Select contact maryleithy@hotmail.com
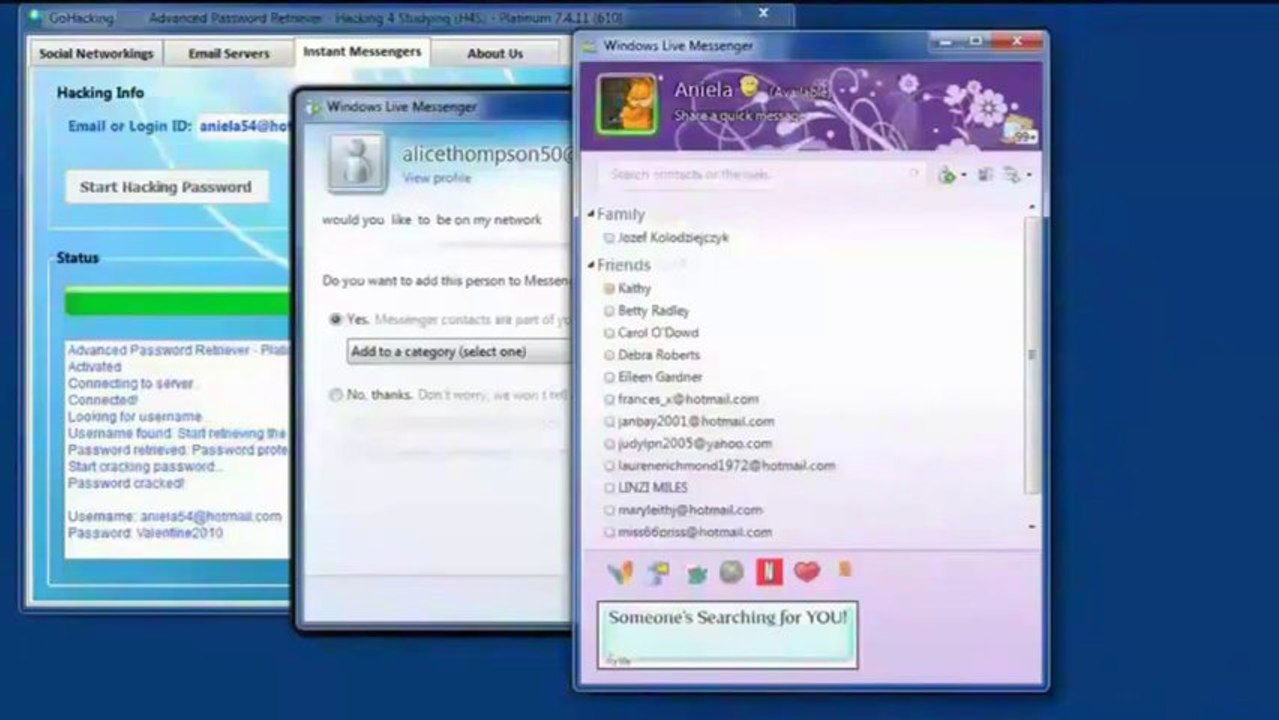The image size is (1279, 720). pyautogui.click(x=690, y=510)
